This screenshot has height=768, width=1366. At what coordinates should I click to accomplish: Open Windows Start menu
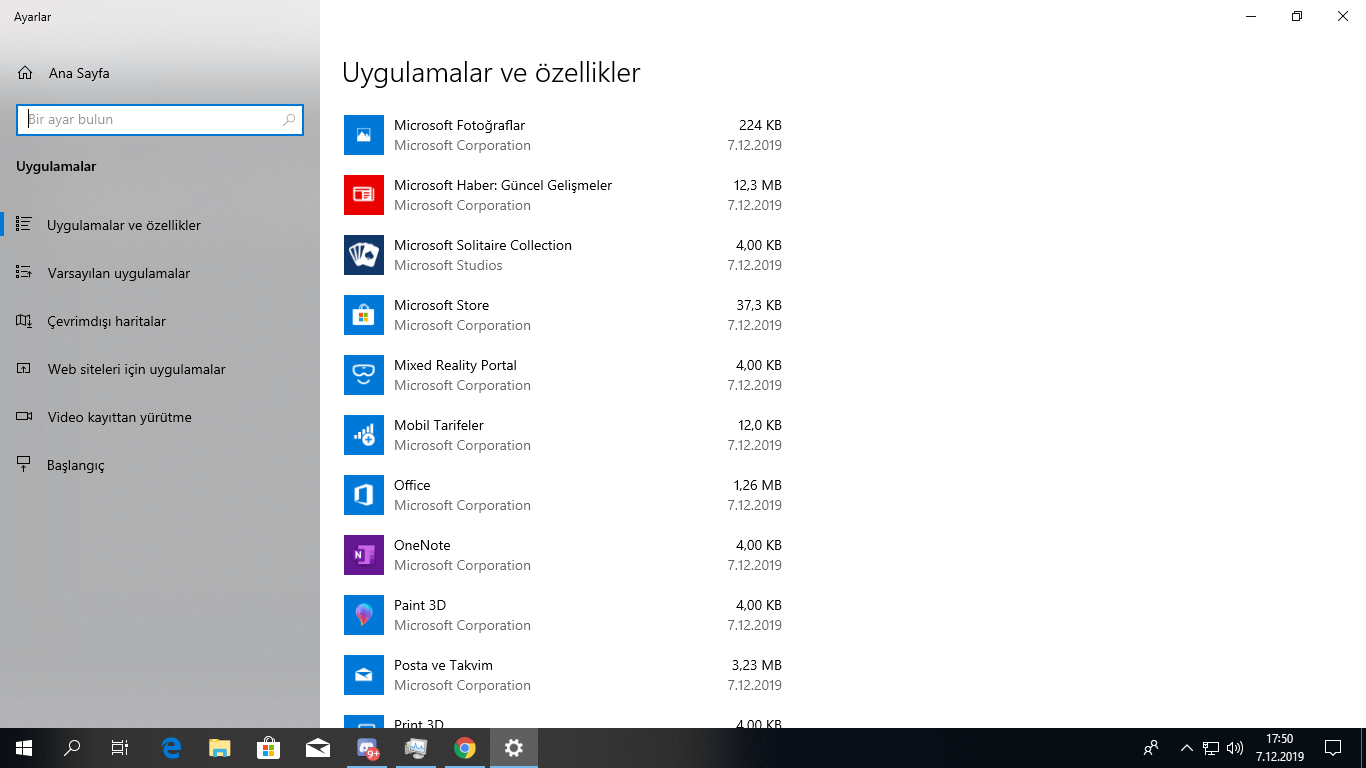(24, 748)
